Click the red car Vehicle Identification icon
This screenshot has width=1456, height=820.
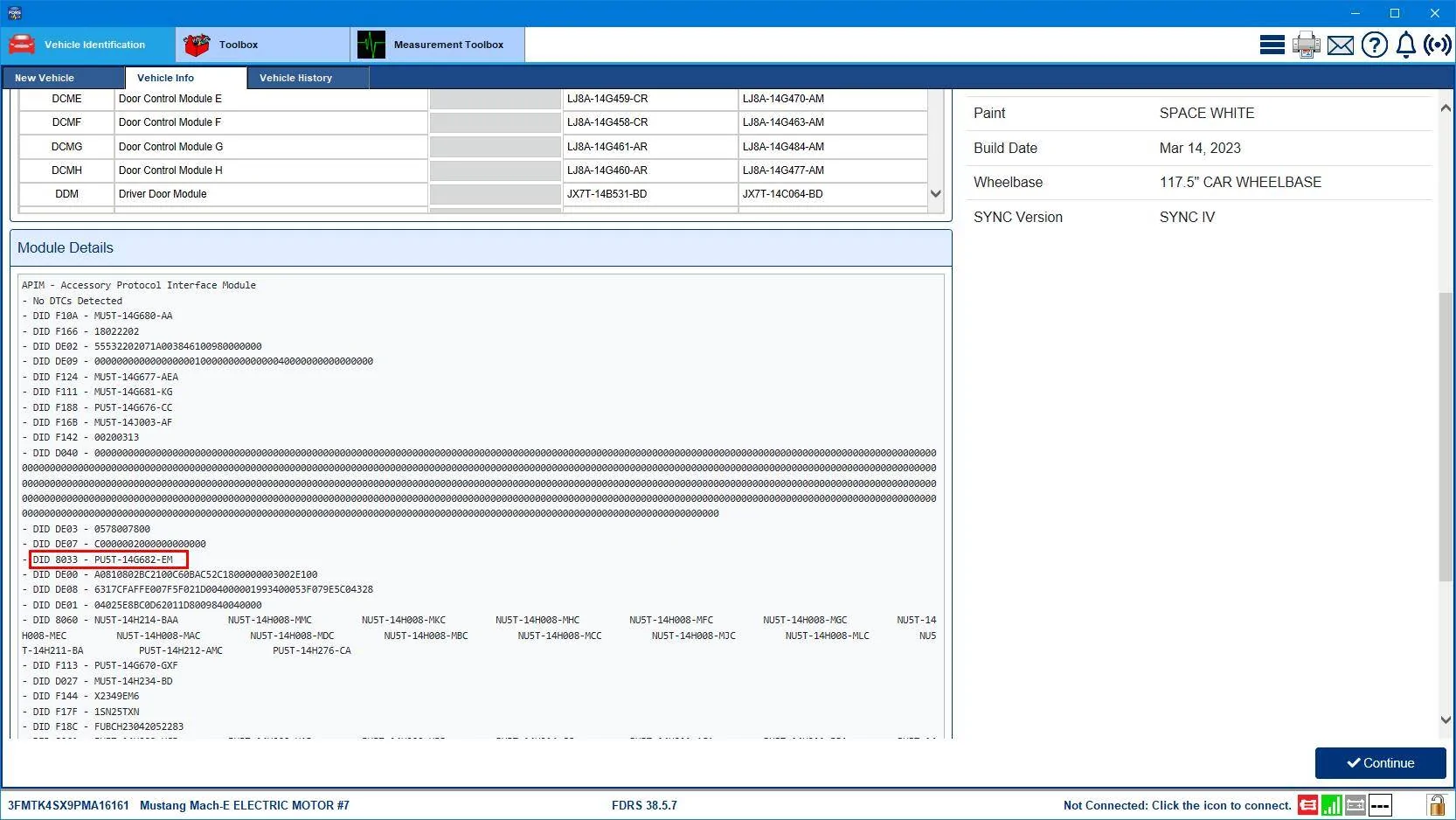(22, 45)
